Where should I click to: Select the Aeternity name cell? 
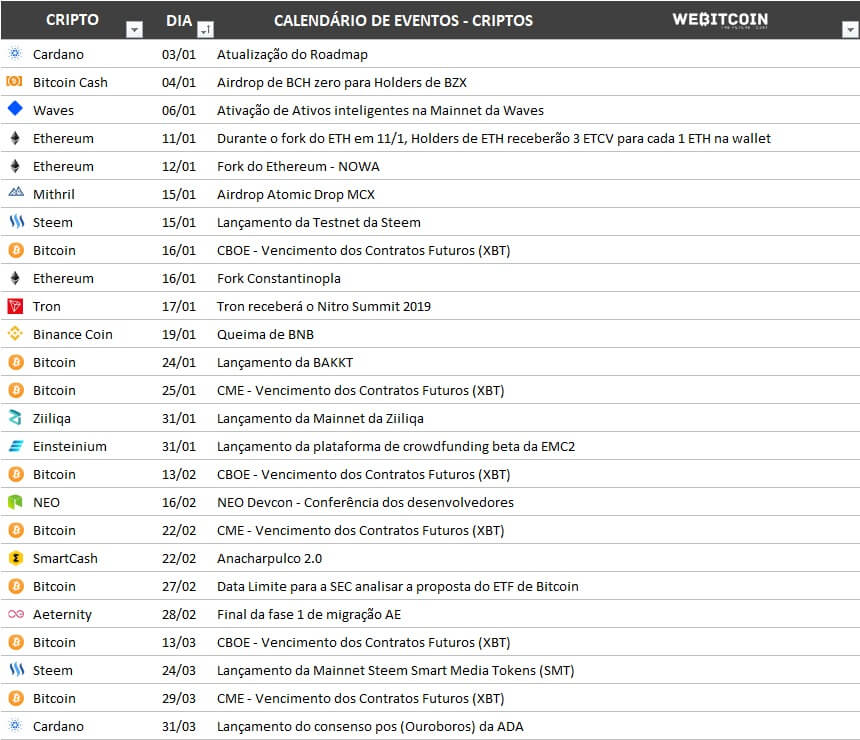point(62,614)
